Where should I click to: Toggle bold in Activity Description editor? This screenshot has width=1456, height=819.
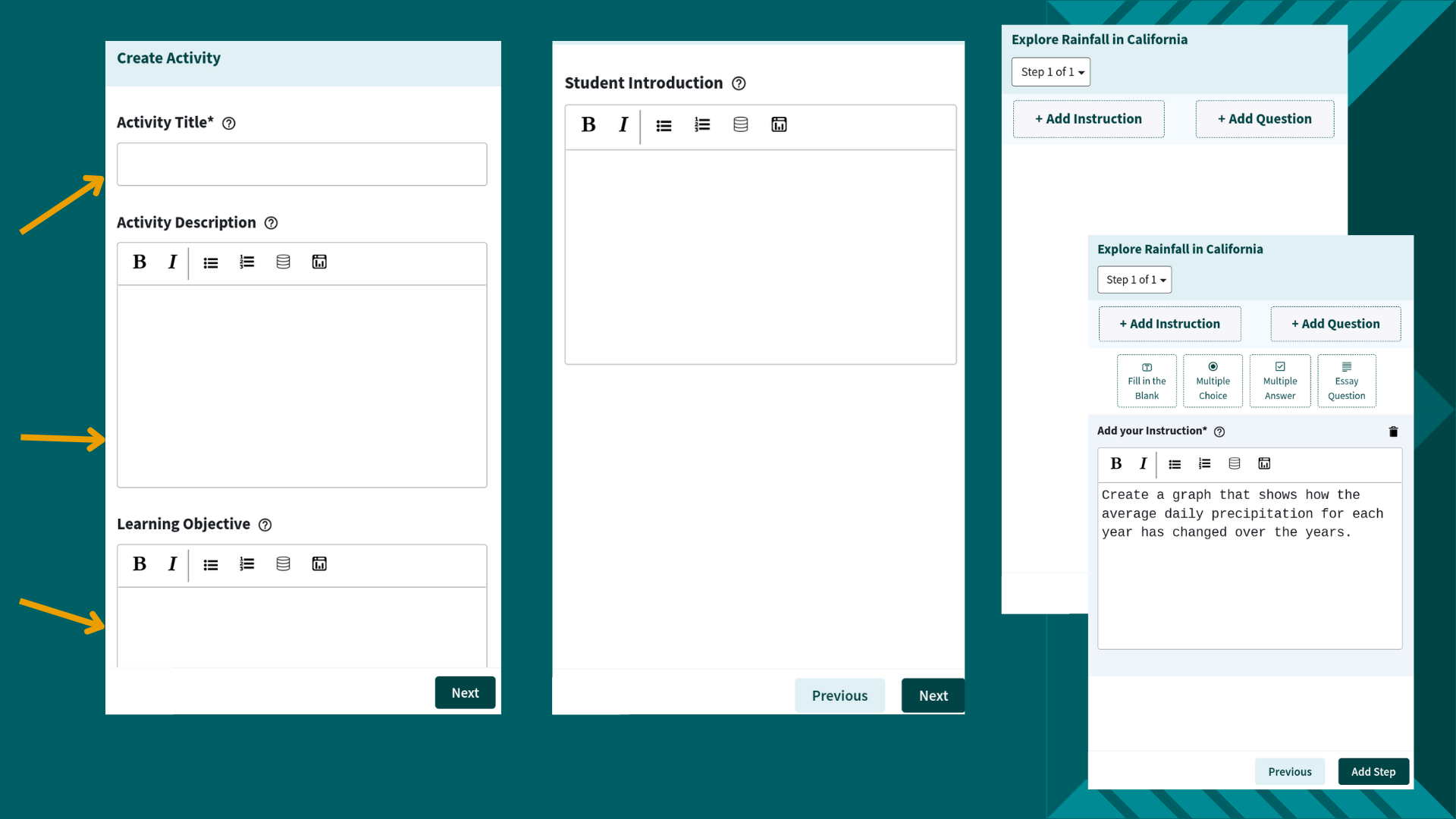(x=140, y=262)
